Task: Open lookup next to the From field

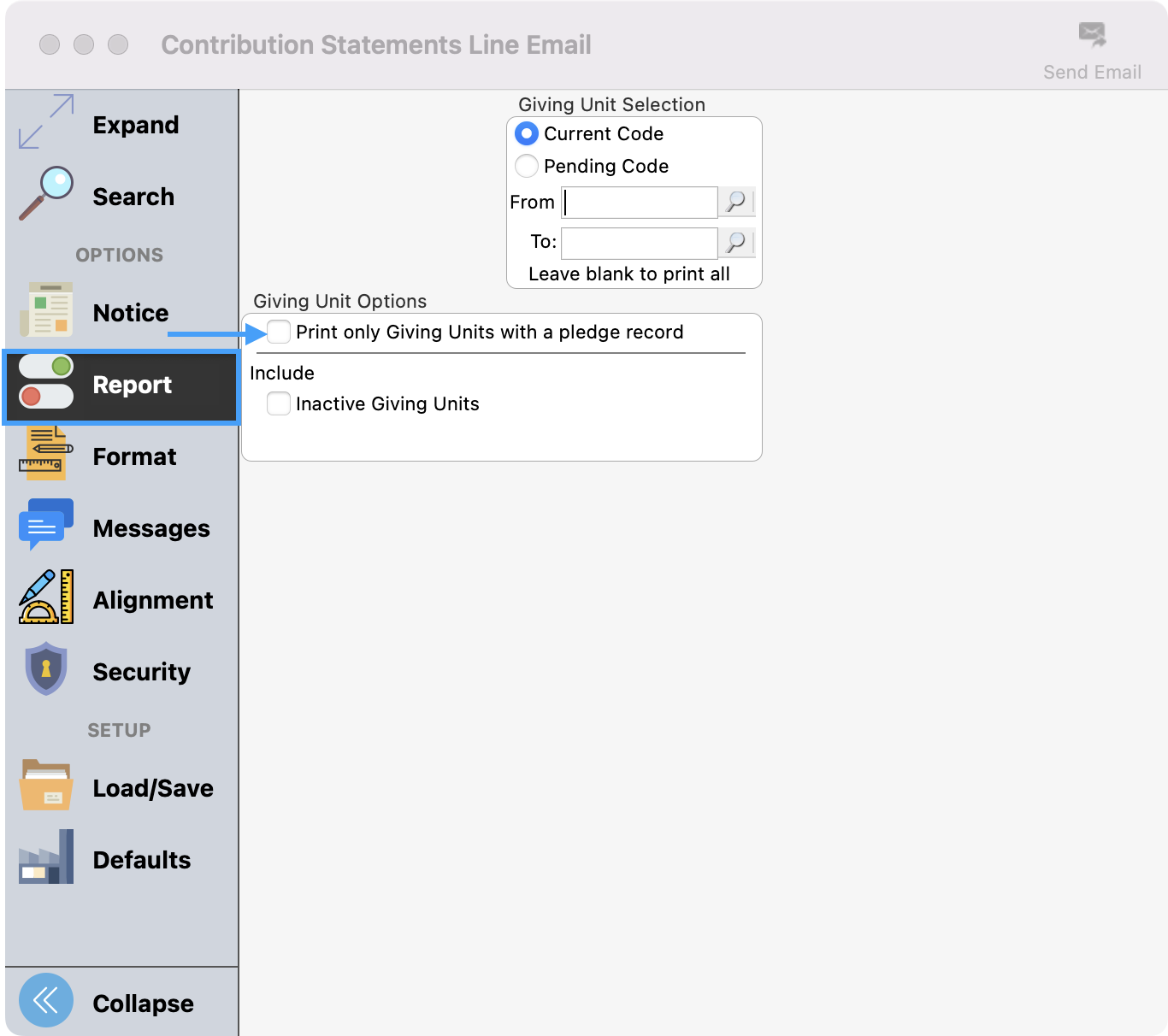Action: [735, 203]
